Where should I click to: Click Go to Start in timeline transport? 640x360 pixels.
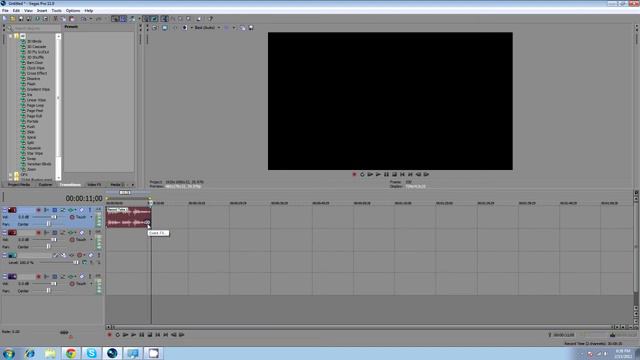158,335
